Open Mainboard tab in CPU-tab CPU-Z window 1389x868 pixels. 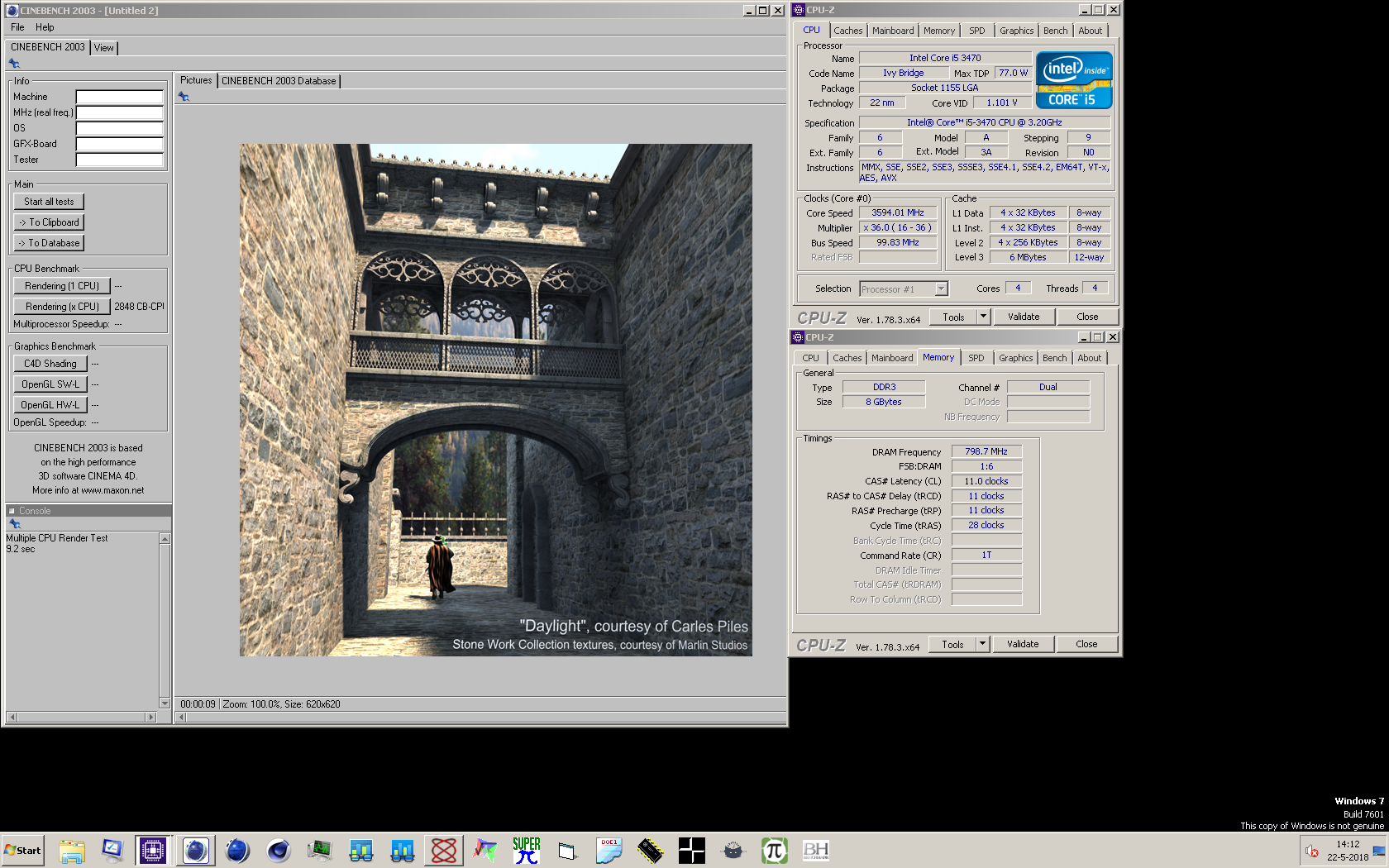(893, 31)
